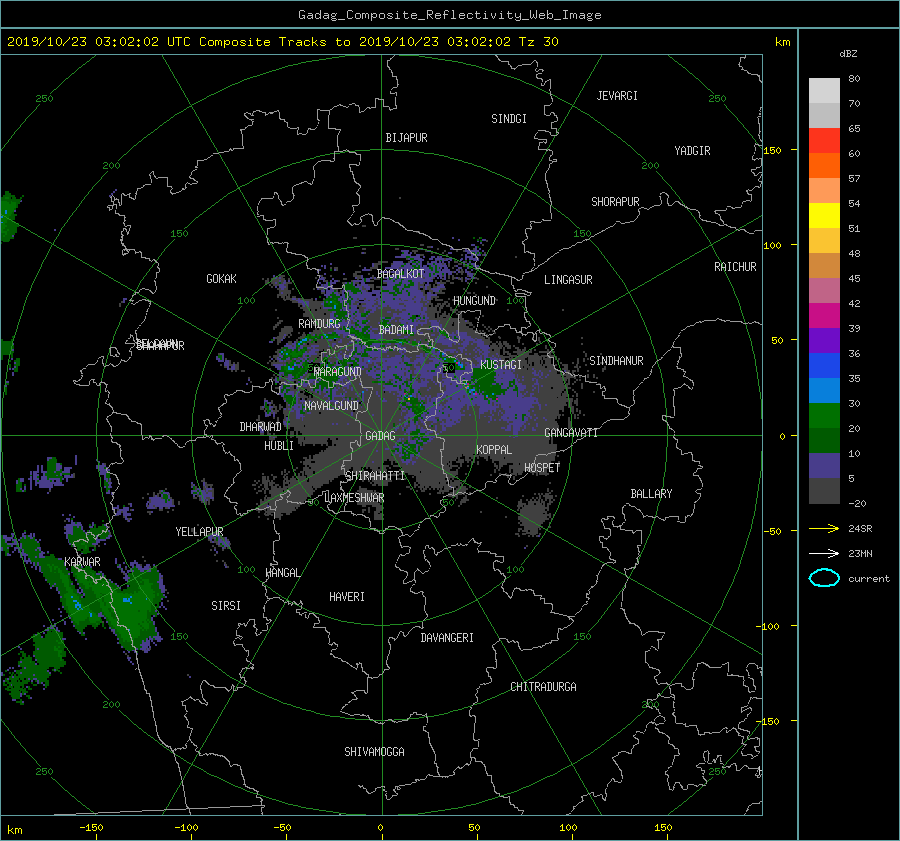The image size is (900, 841).
Task: Click the LAXMESHWAR city label
Action: point(354,498)
